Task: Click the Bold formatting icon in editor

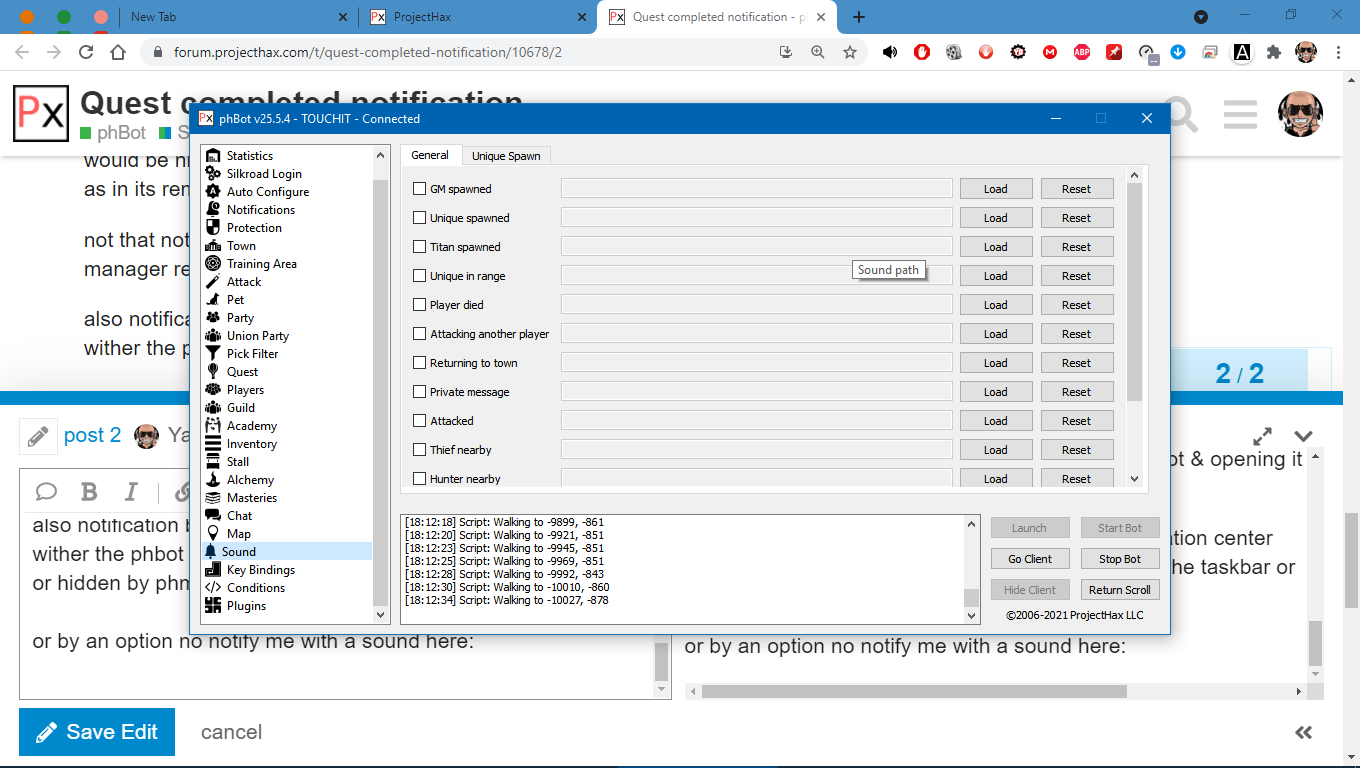Action: click(x=89, y=491)
